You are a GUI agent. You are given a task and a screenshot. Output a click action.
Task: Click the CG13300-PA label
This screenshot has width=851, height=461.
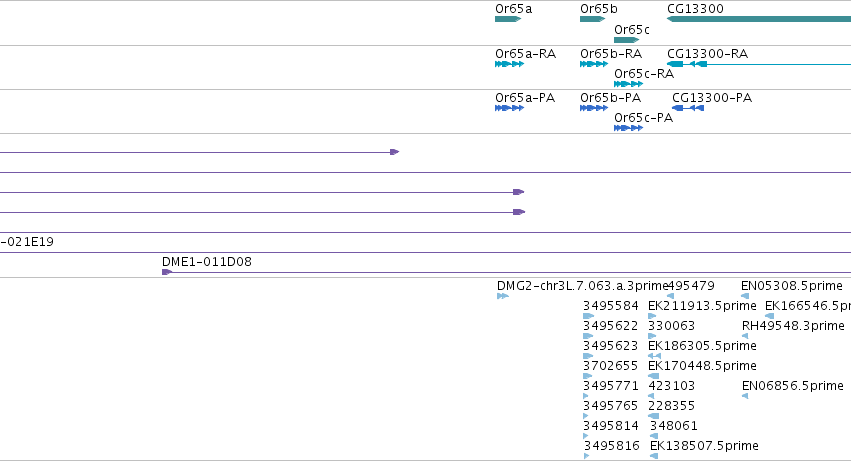[712, 98]
